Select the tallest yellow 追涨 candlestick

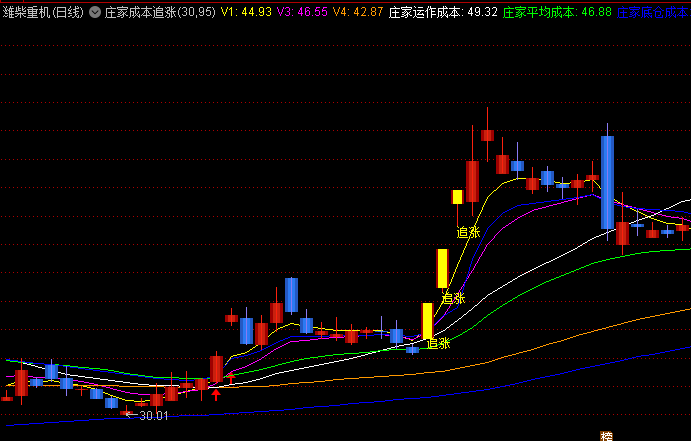pyautogui.click(x=442, y=268)
